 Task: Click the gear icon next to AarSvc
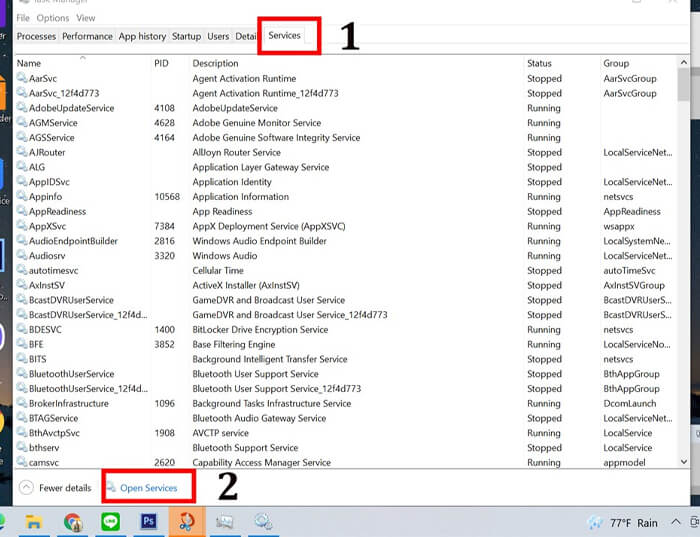21,78
